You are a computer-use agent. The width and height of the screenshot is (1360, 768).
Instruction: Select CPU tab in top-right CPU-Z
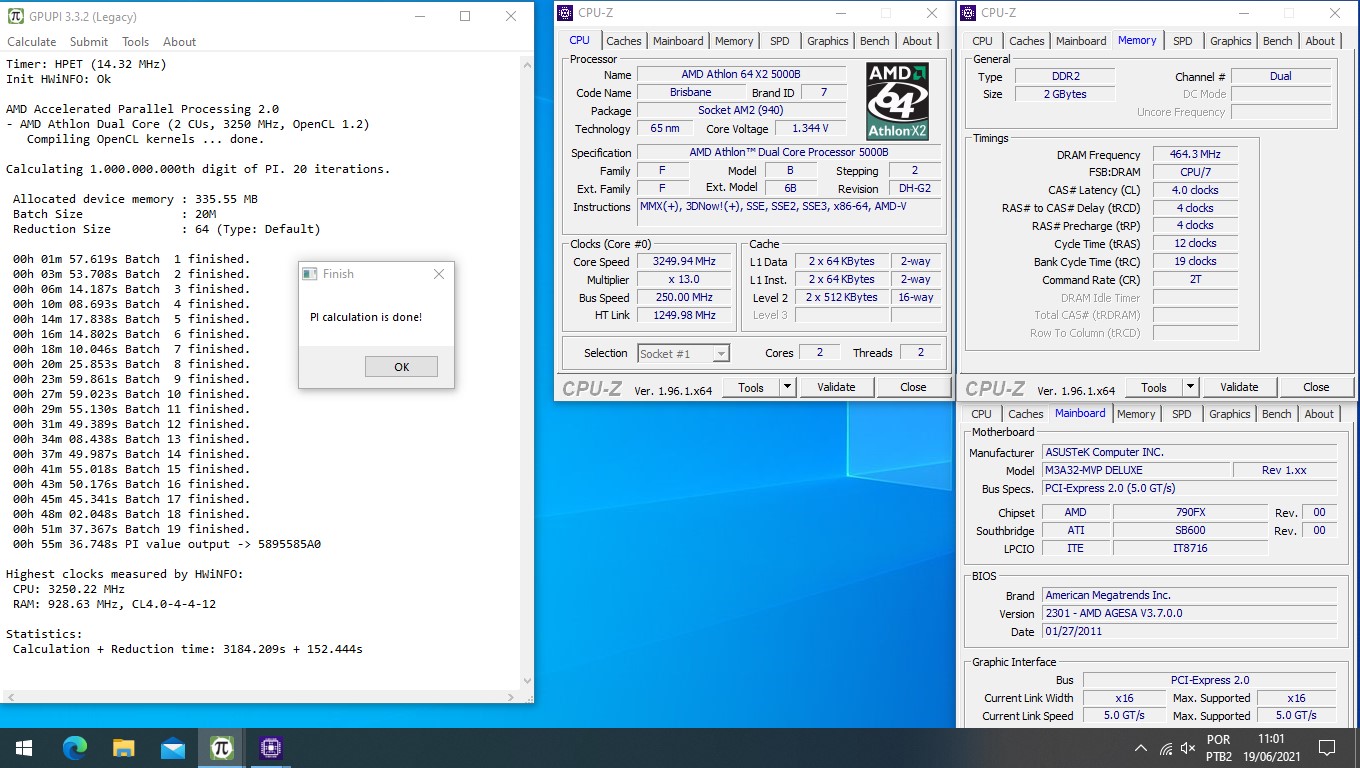click(x=983, y=41)
